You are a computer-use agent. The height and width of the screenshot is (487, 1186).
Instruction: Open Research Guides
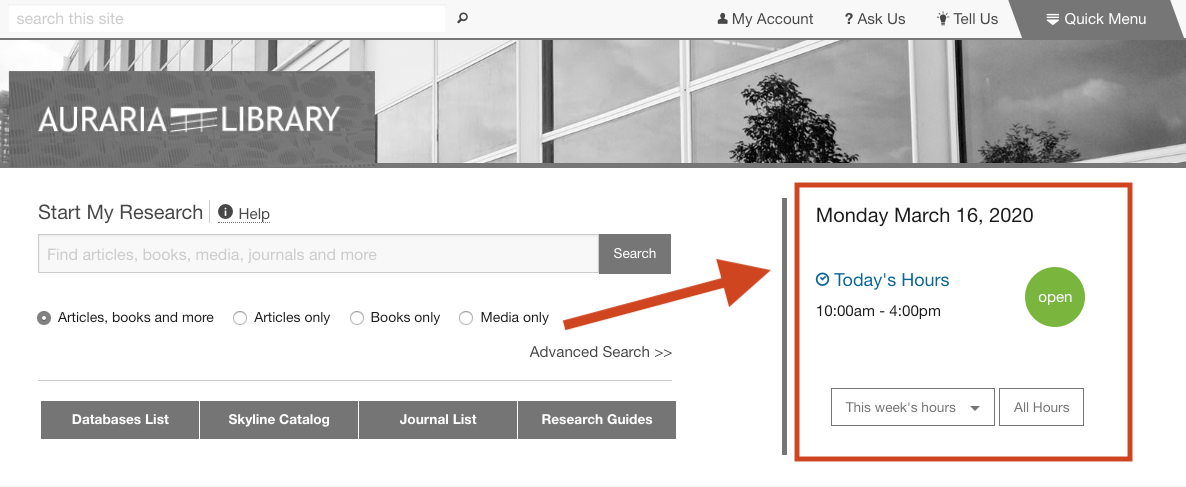click(x=597, y=420)
